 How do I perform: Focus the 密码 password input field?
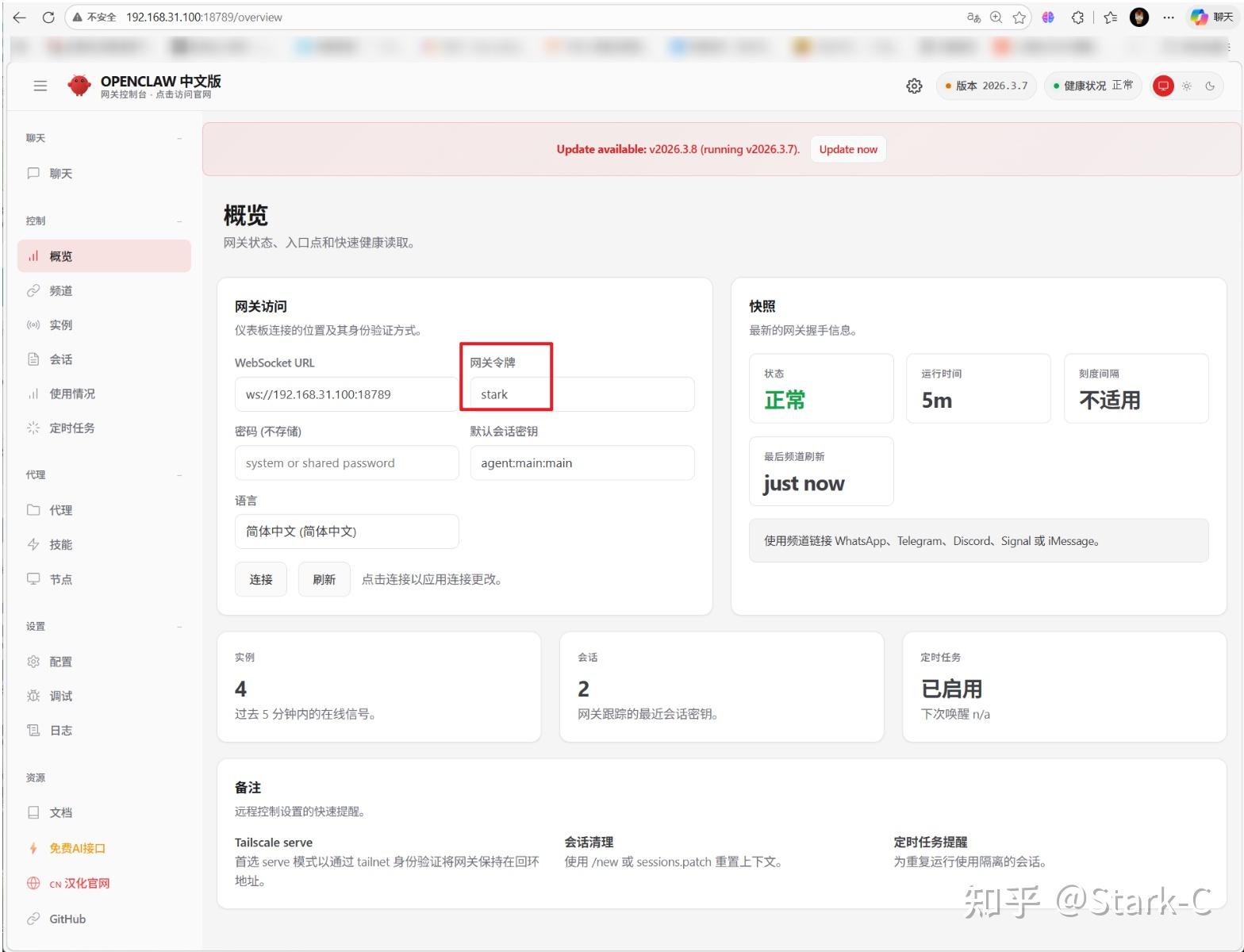click(x=347, y=463)
